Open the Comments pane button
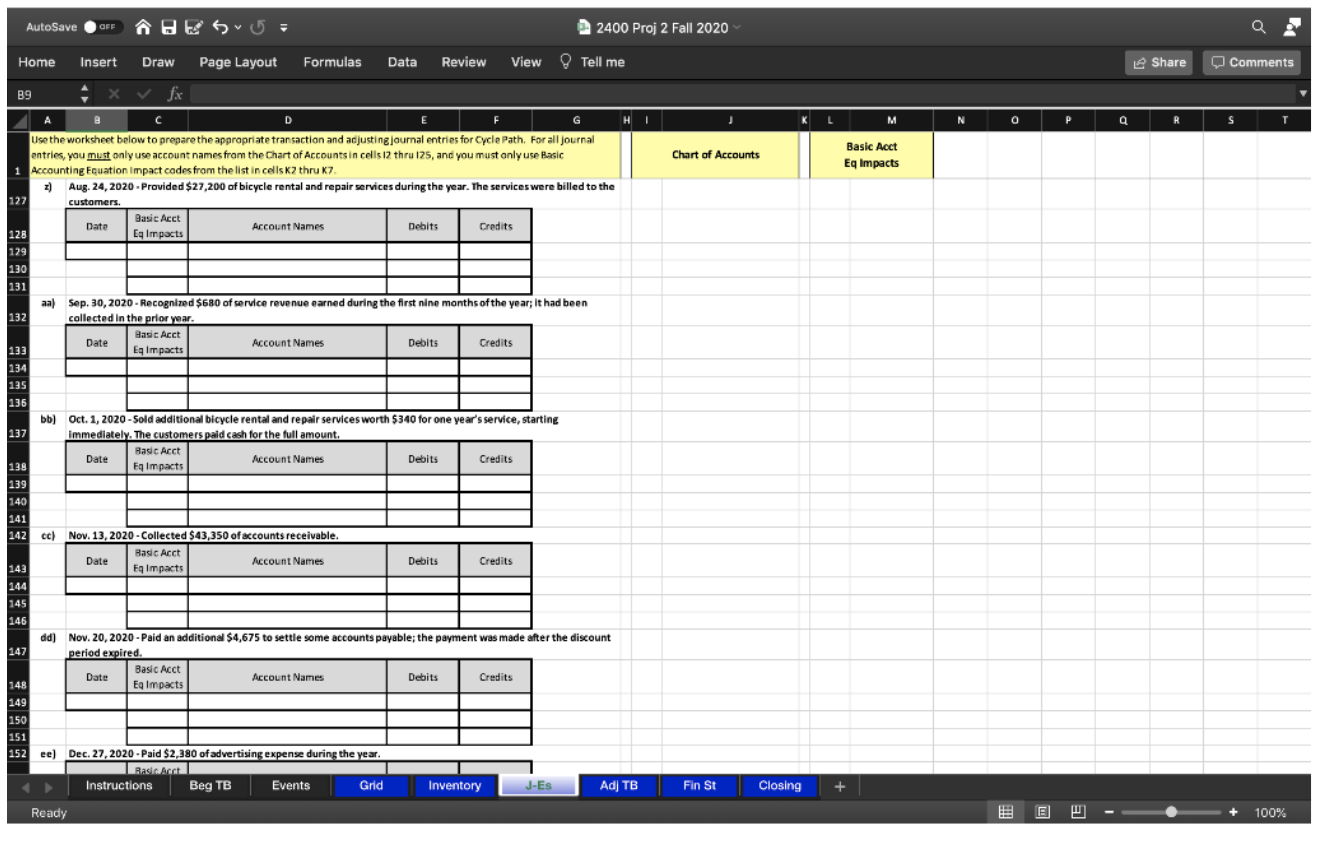This screenshot has height=846, width=1332. tap(1251, 62)
